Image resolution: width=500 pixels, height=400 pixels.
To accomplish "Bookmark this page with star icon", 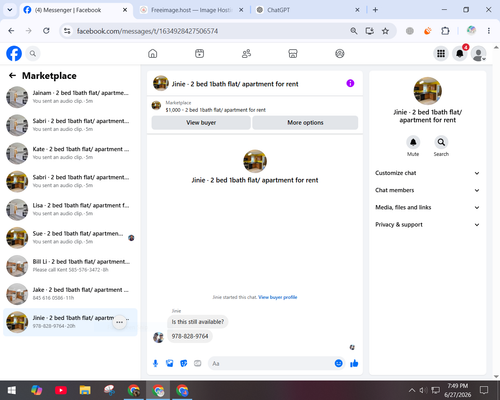I will pyautogui.click(x=385, y=31).
